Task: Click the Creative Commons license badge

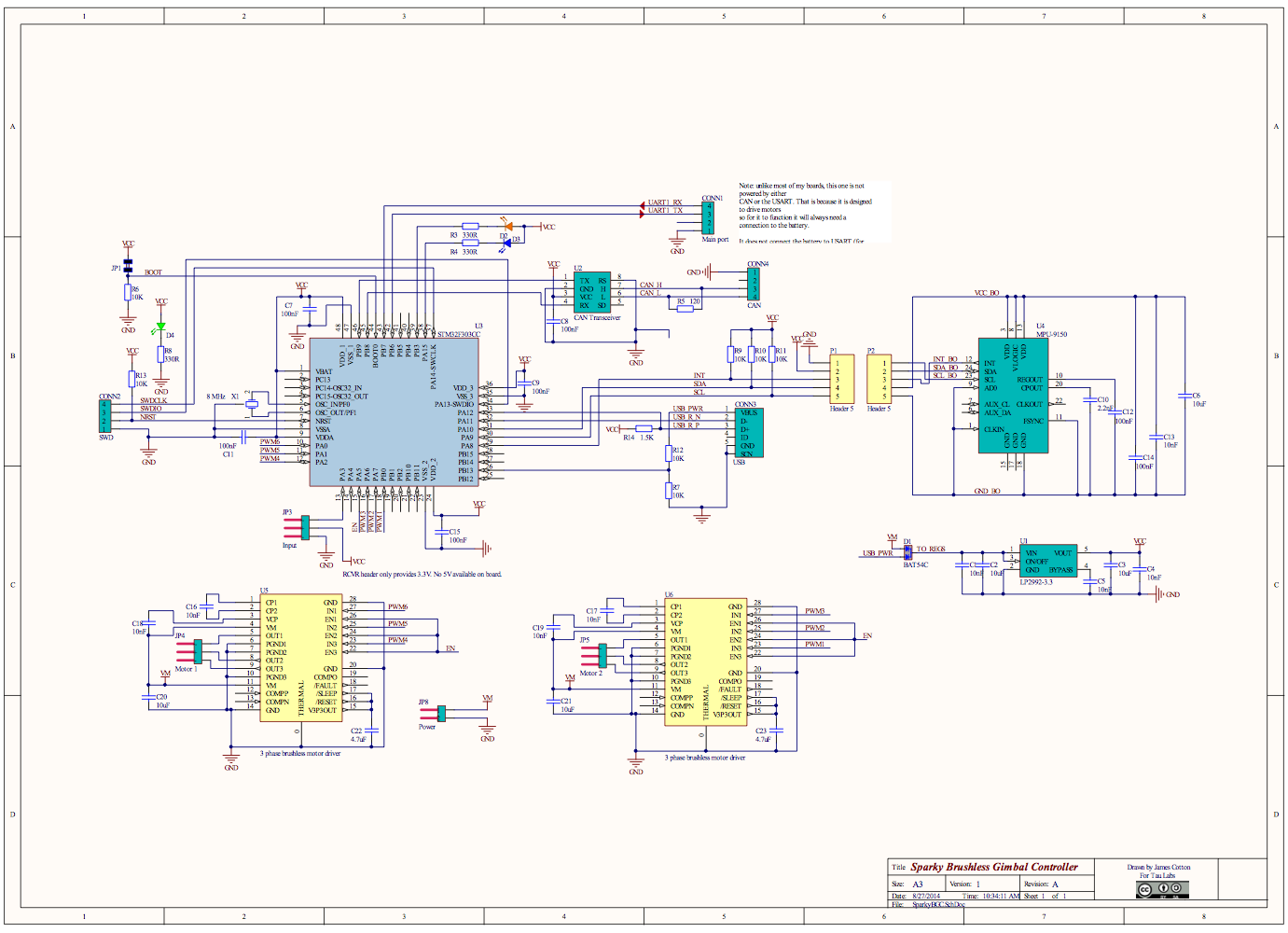Action: click(x=1162, y=890)
